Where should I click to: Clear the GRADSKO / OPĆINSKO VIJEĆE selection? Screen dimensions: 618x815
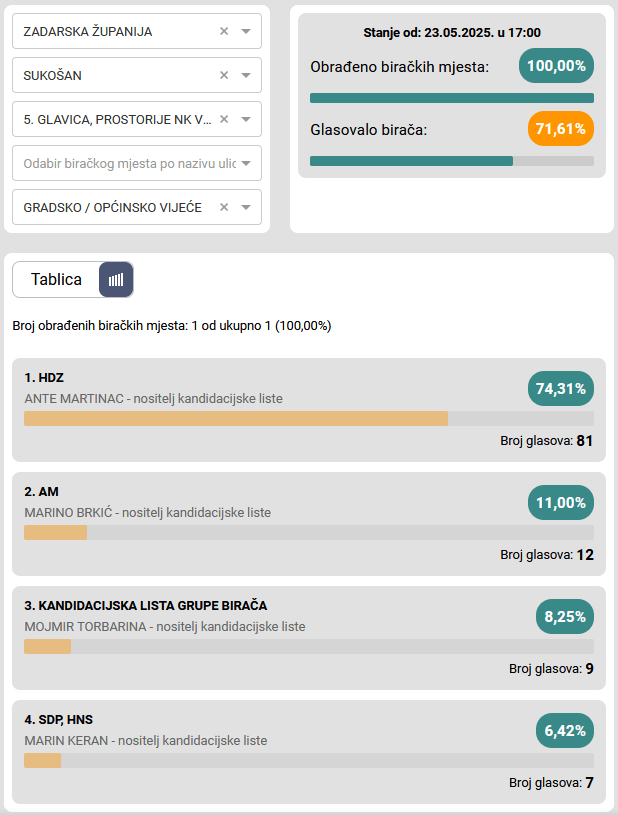click(224, 207)
